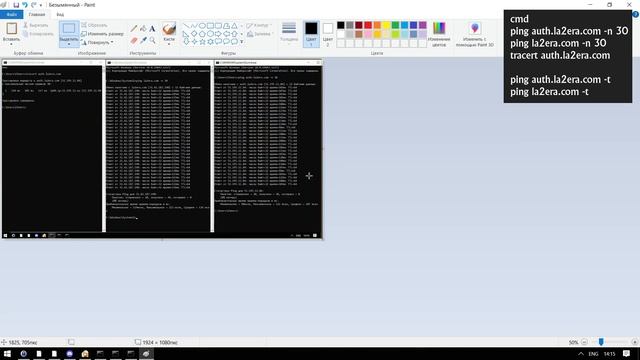The height and width of the screenshot is (360, 640).
Task: Expand the shapes gallery more arrow
Action: point(242,42)
